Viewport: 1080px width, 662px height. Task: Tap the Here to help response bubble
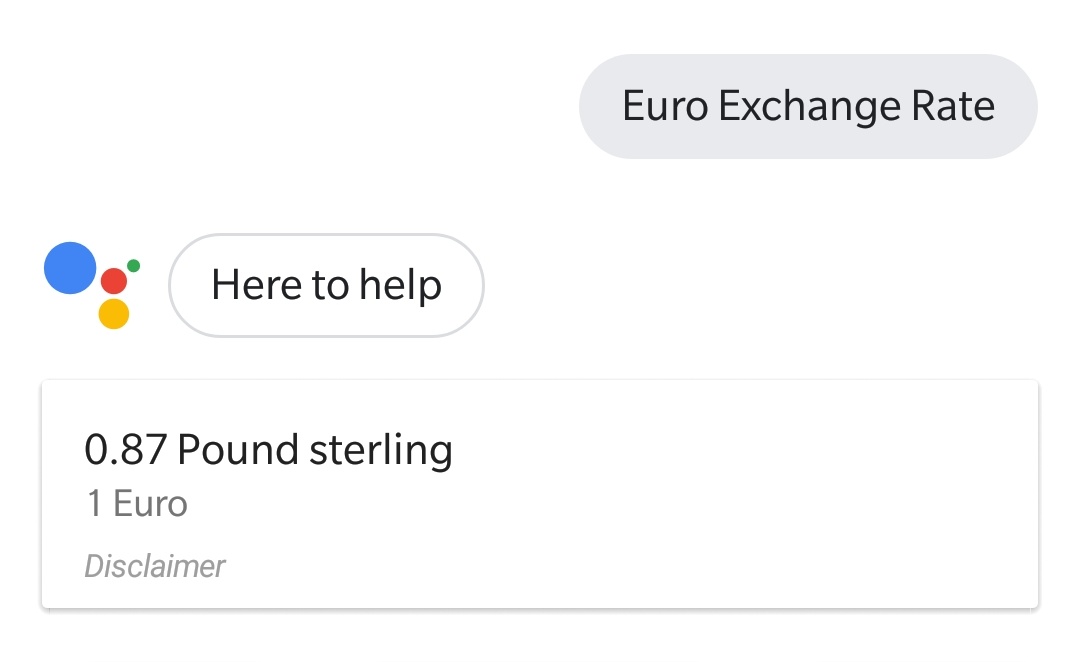326,285
